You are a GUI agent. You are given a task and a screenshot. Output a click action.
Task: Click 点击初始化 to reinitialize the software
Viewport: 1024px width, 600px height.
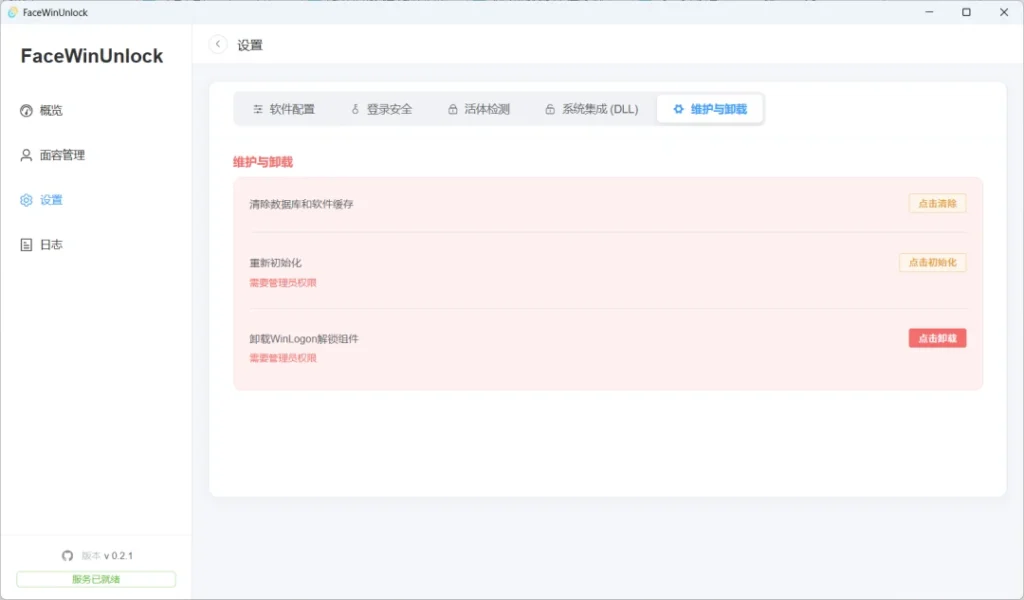tap(933, 262)
